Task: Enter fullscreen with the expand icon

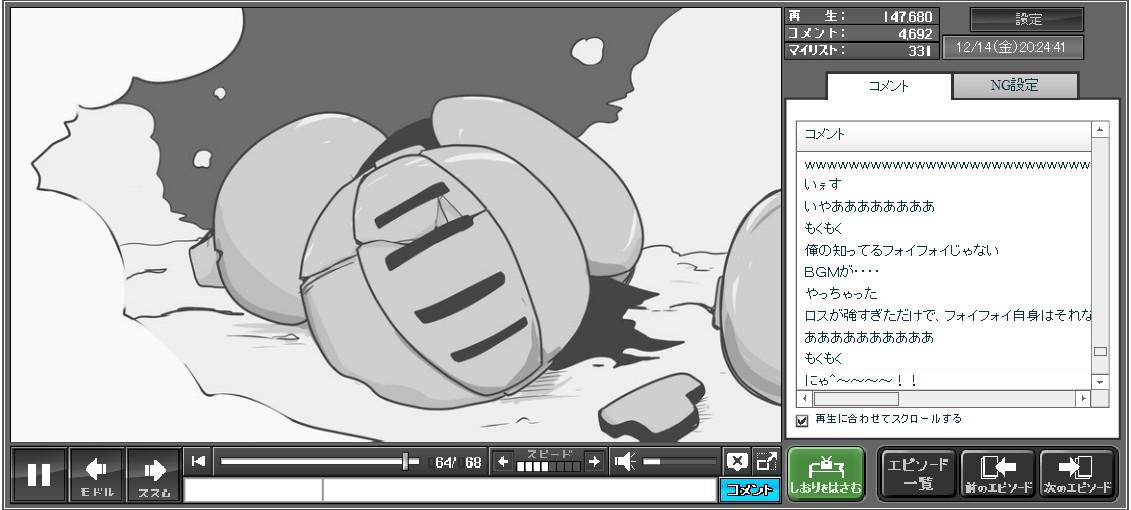Action: [x=766, y=461]
